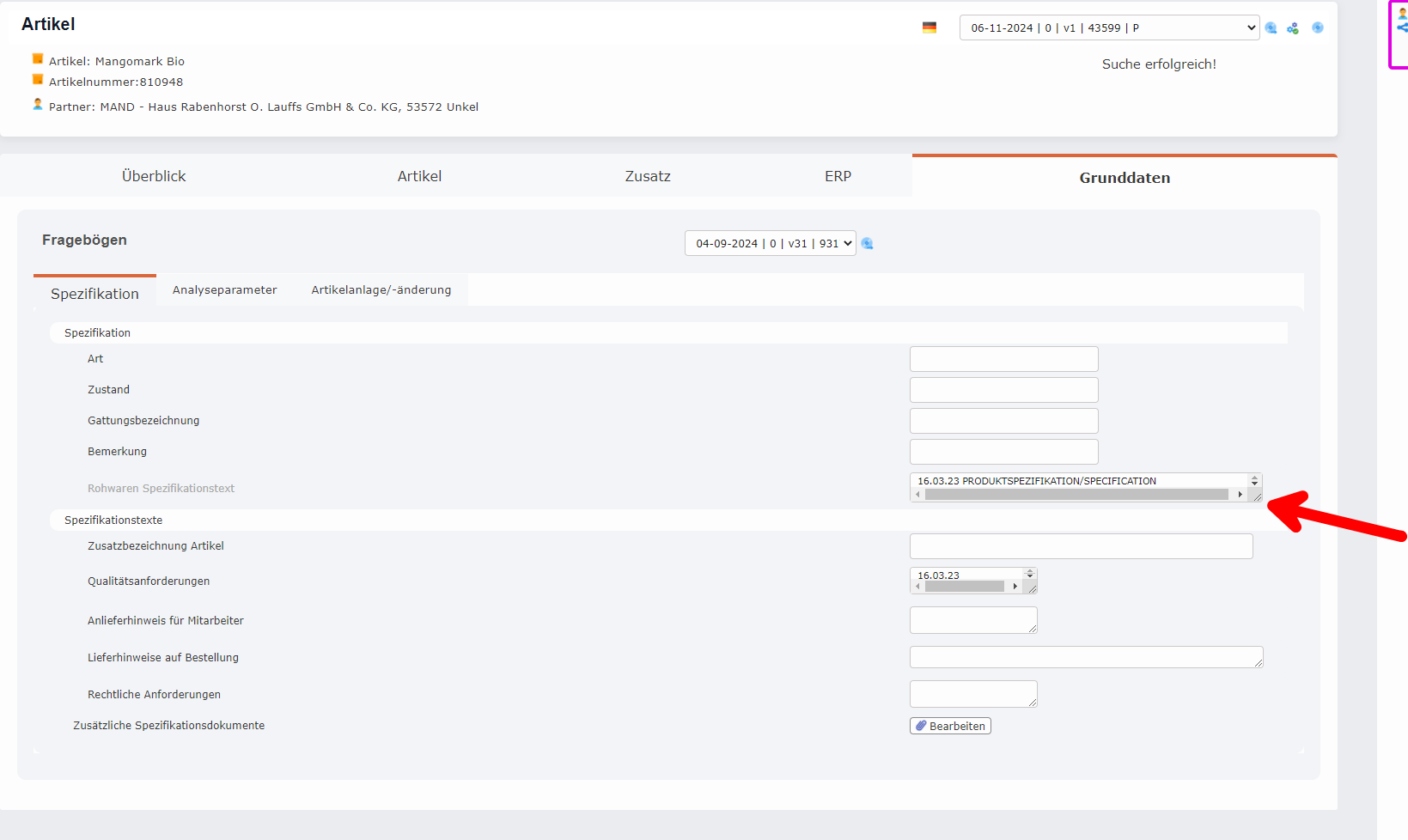The image size is (1408, 840).
Task: Click the horizontal scrollbar in Rohwaren Spezifikationstext
Action: (1076, 495)
